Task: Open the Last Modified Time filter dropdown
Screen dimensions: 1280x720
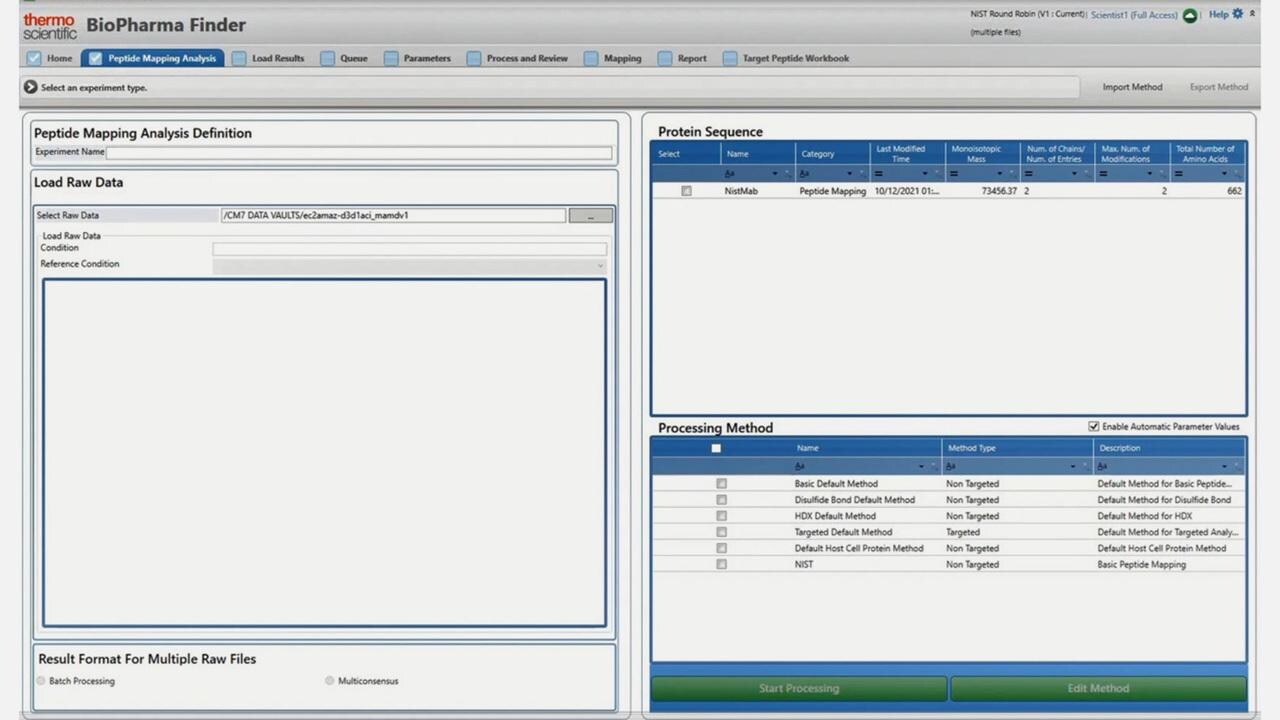Action: 925,174
